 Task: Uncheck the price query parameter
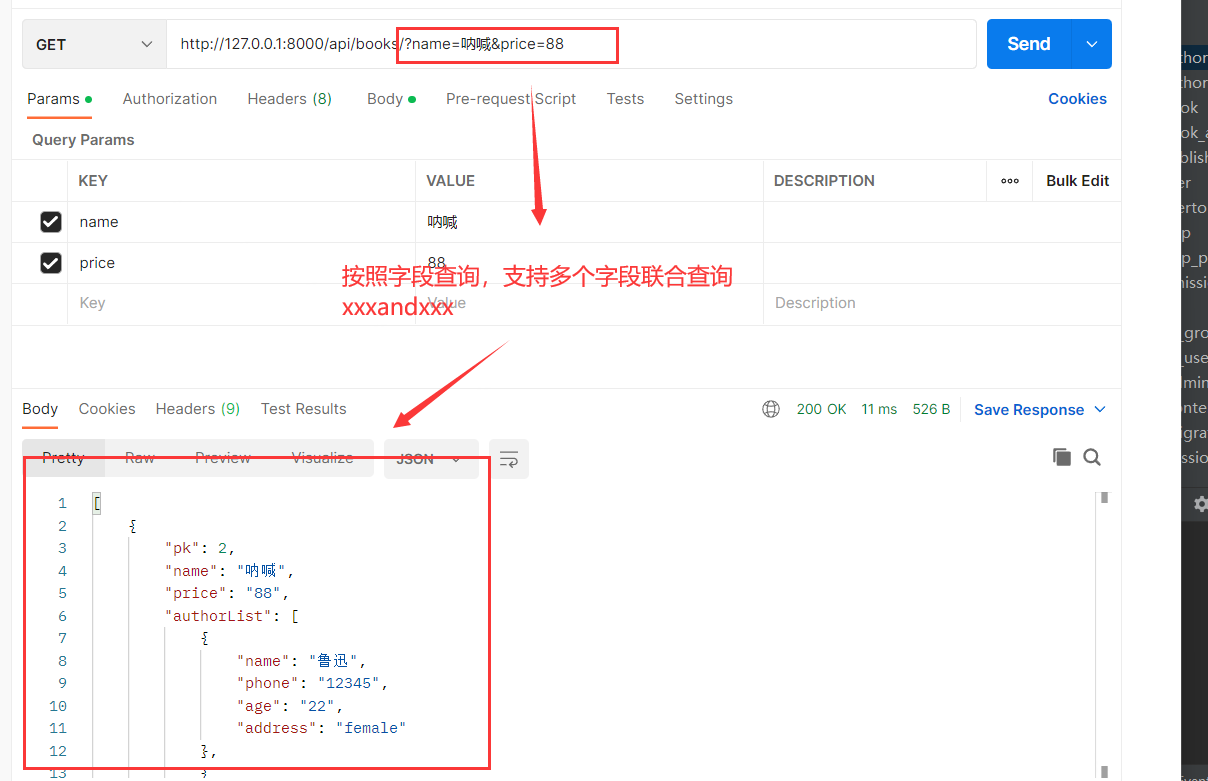(51, 263)
